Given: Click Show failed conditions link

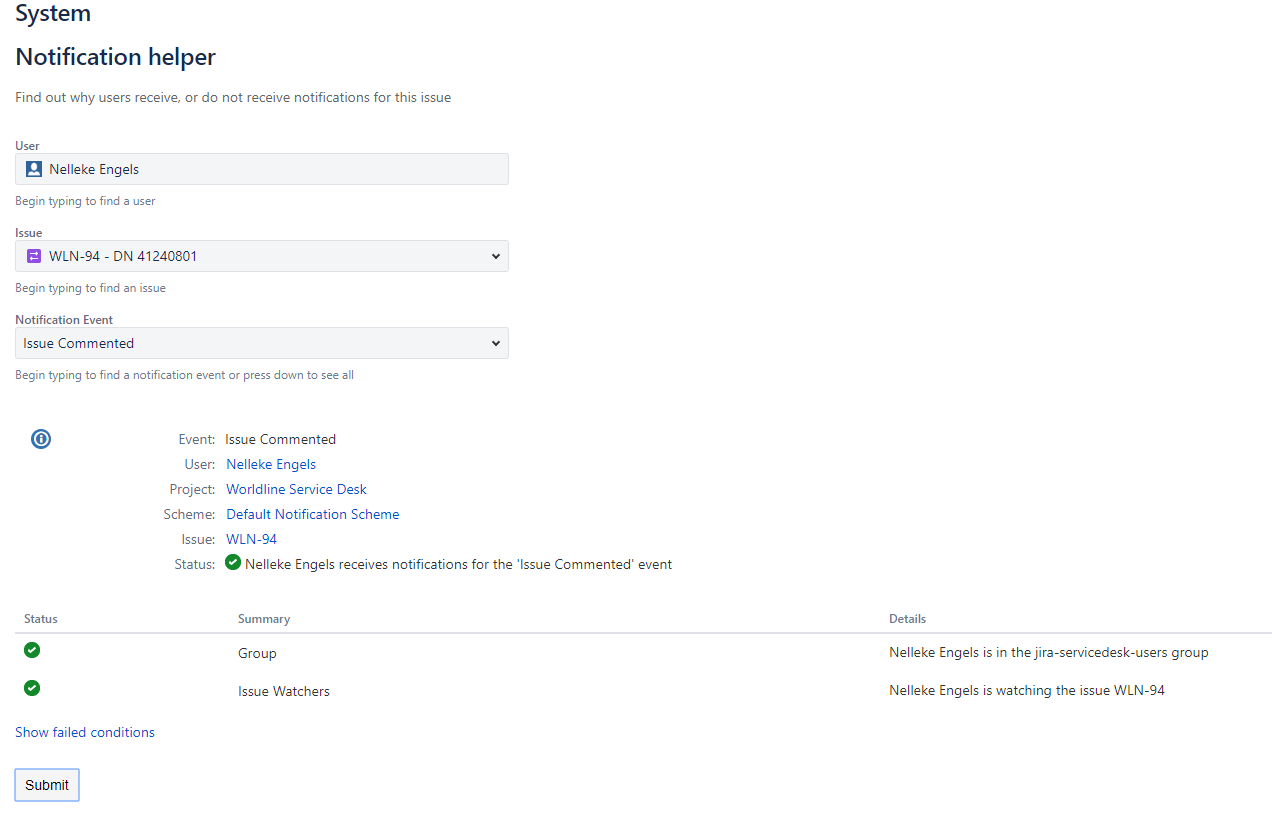Looking at the screenshot, I should click(85, 732).
